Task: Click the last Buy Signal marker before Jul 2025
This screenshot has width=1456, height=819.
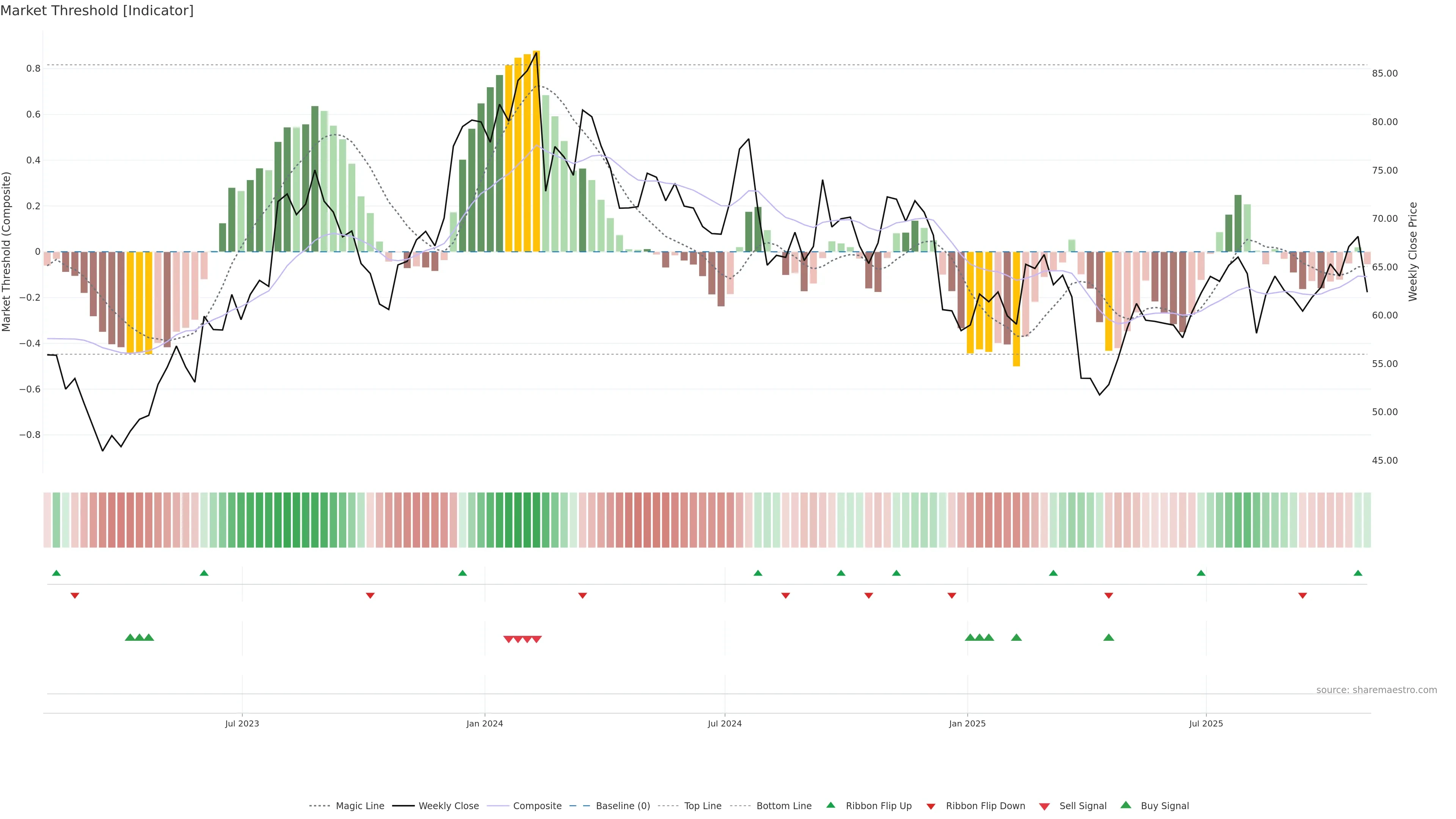Action: pos(1108,637)
